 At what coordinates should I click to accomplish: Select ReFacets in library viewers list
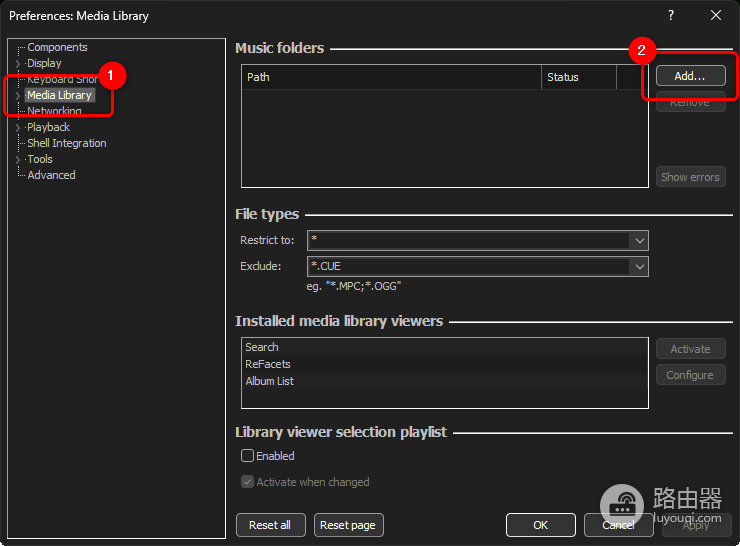tap(445, 364)
